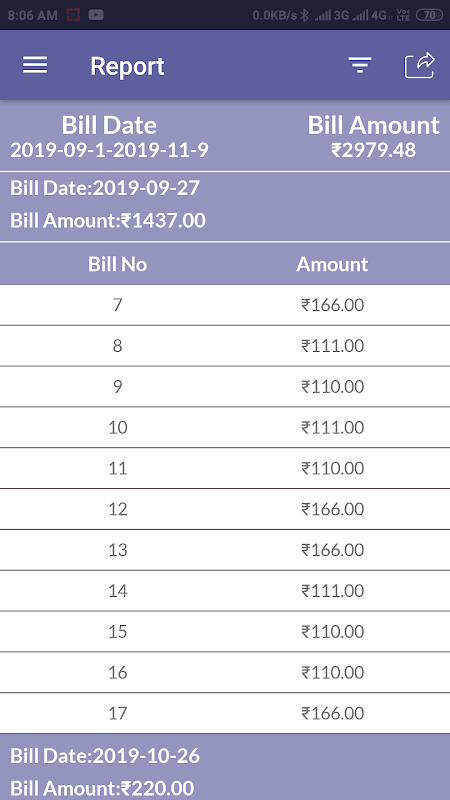Open bill number 12 row
This screenshot has height=800, width=450.
click(x=225, y=509)
